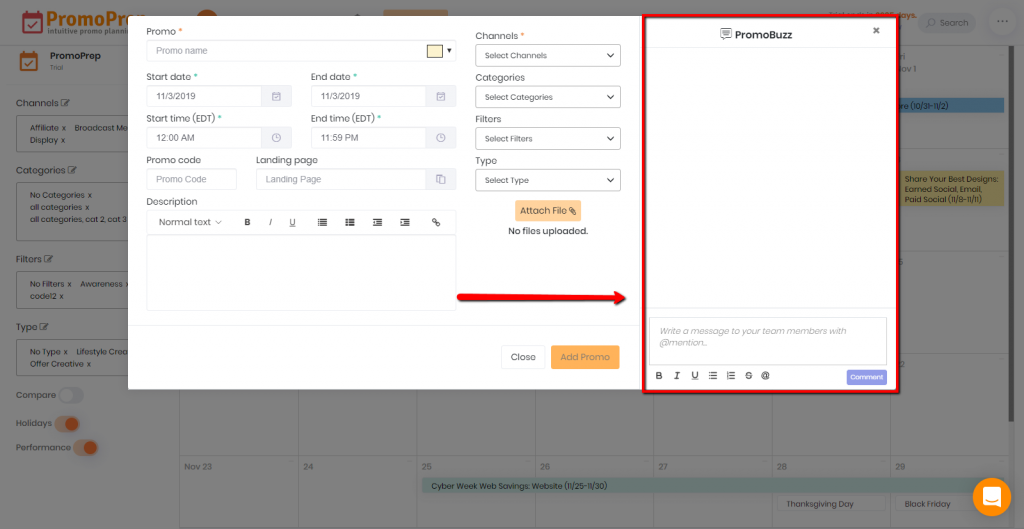This screenshot has height=529, width=1024.
Task: Open the Select Type dropdown
Action: (x=548, y=180)
